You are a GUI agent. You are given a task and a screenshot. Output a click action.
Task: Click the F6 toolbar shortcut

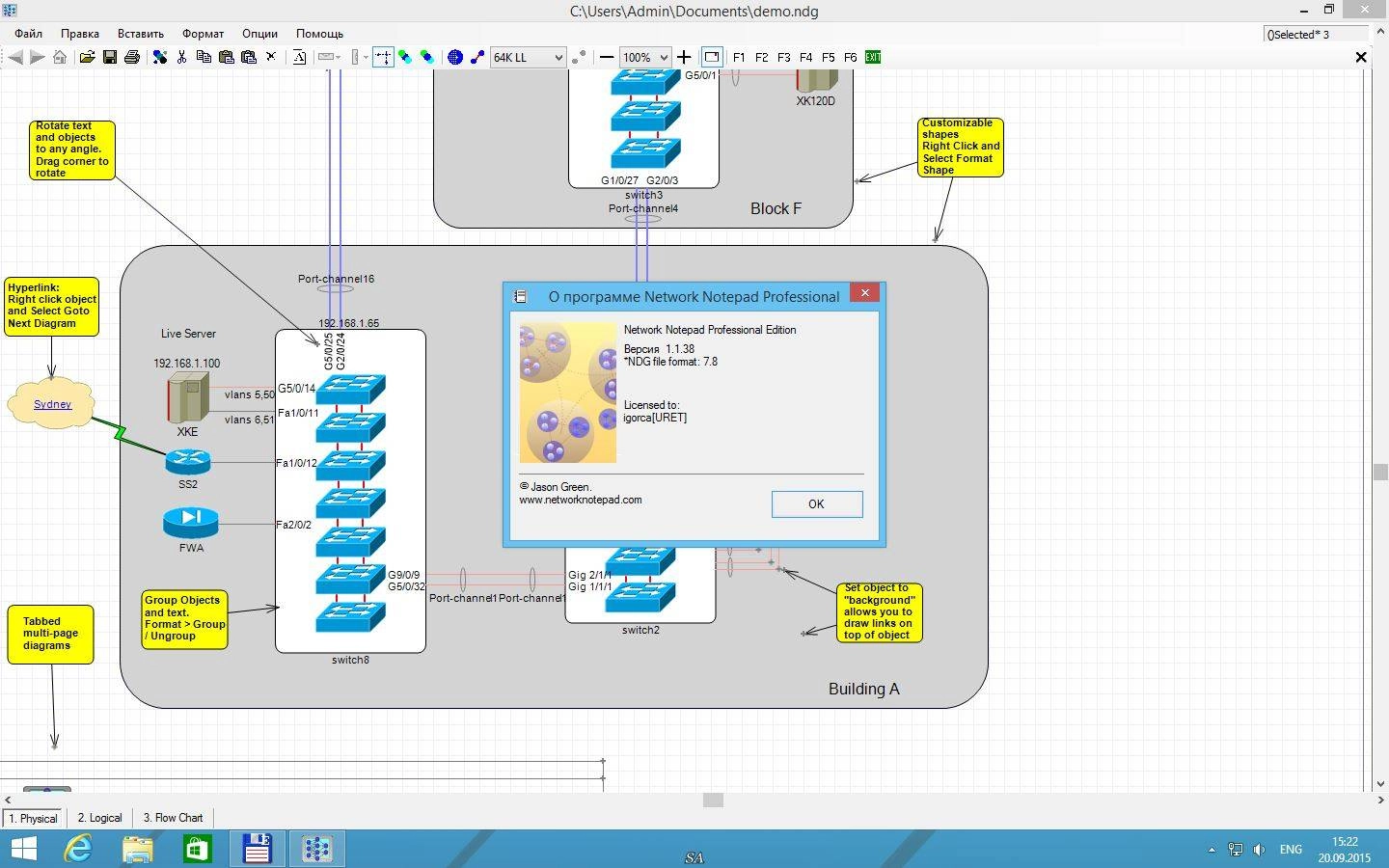[850, 58]
